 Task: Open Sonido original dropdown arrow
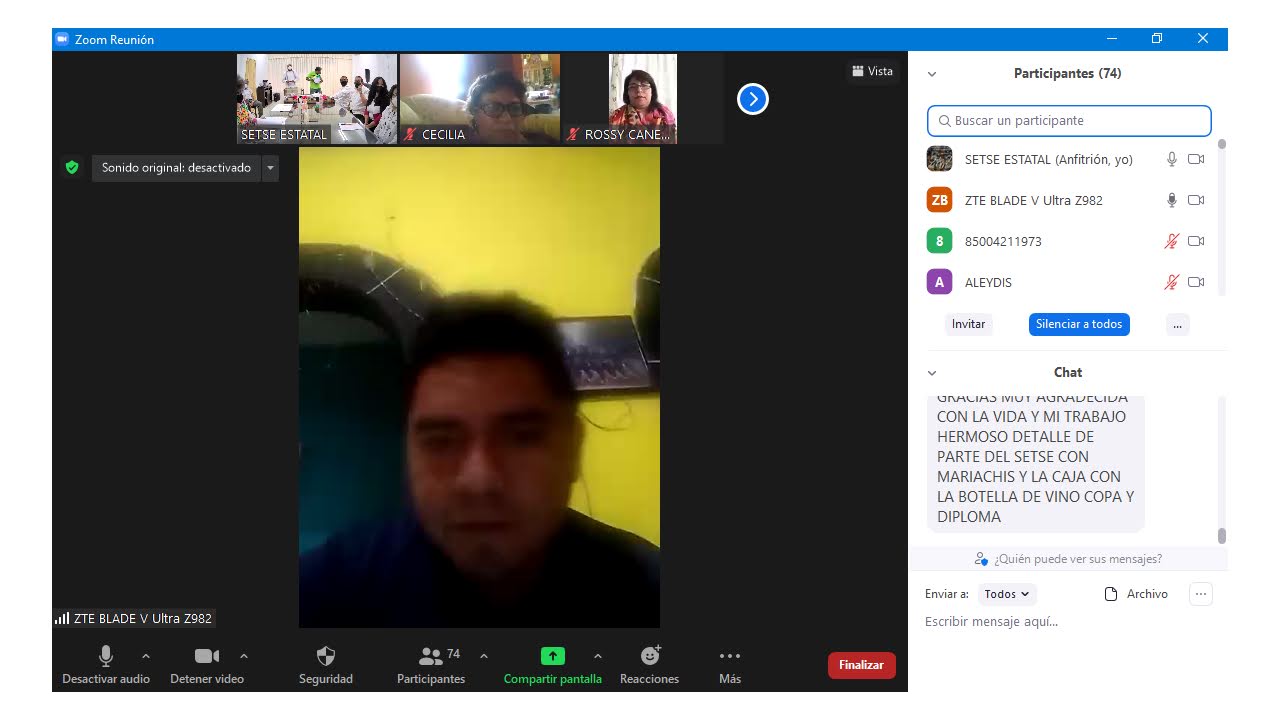(270, 168)
